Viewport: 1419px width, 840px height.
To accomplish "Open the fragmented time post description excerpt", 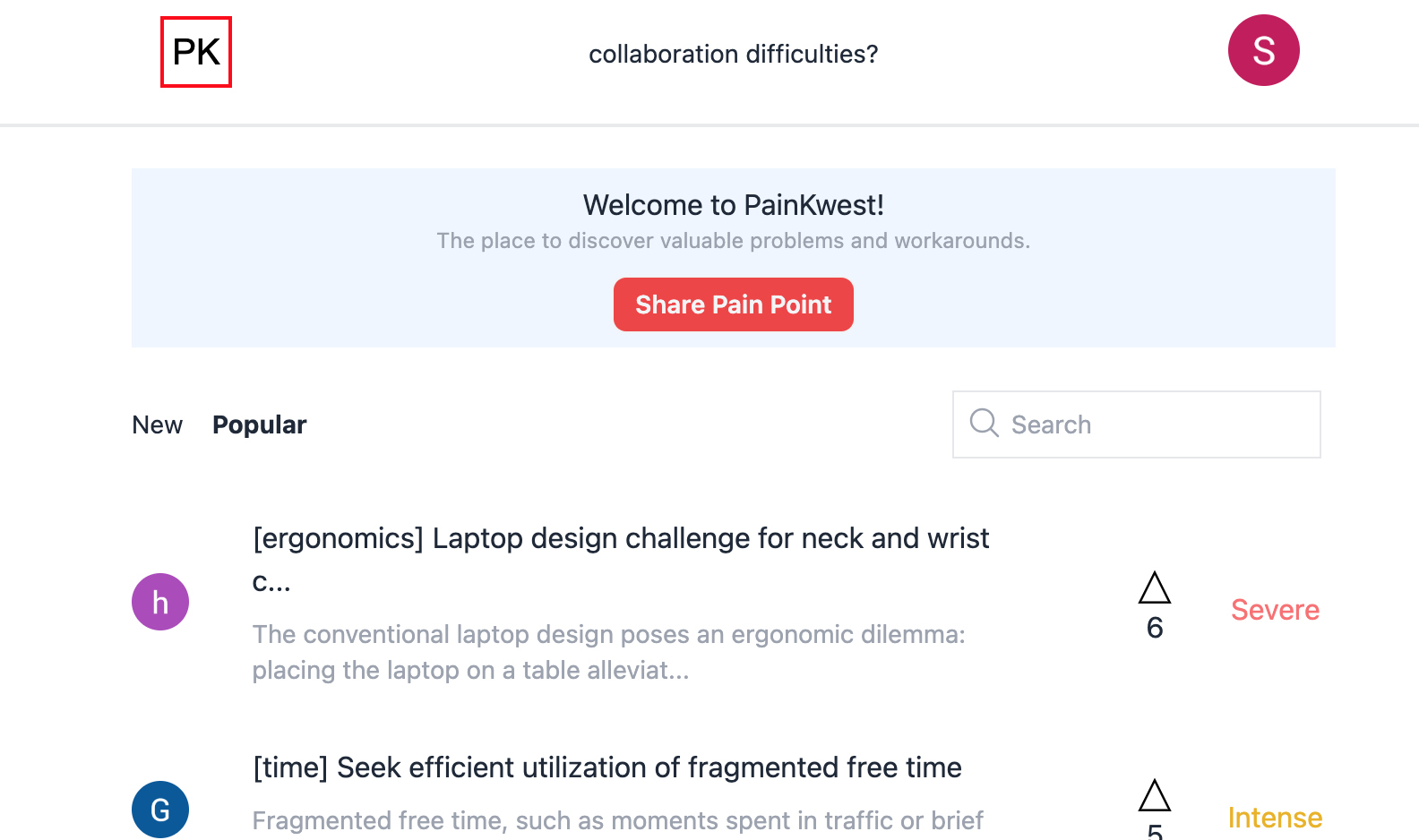I will (617, 820).
